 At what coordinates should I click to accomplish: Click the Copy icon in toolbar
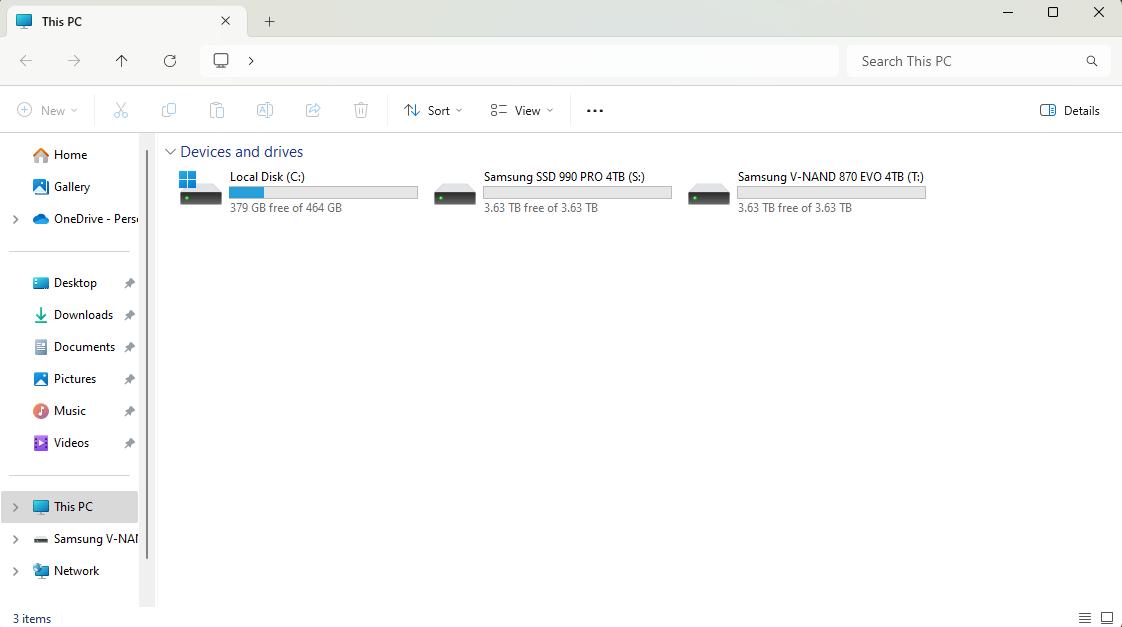(169, 110)
